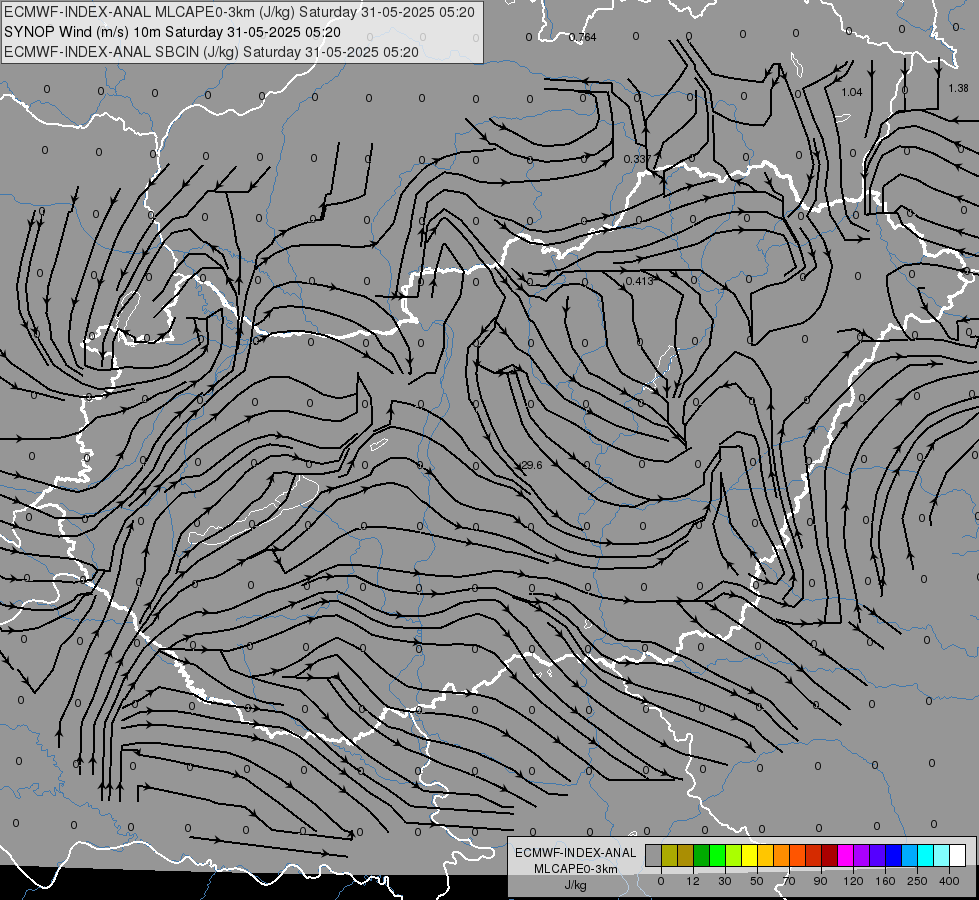Pick the white swatch at the scale's end

(x=958, y=855)
